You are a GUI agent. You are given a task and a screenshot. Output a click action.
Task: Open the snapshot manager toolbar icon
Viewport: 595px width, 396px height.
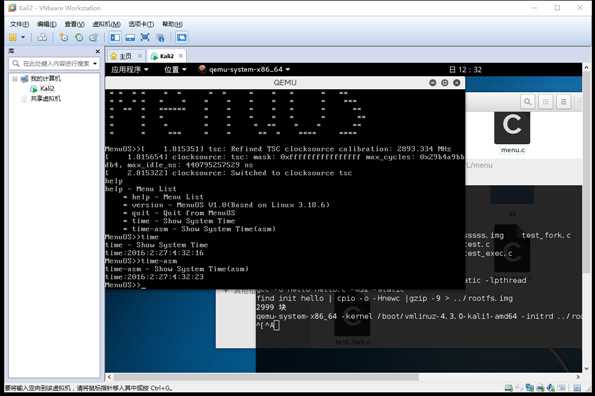93,37
